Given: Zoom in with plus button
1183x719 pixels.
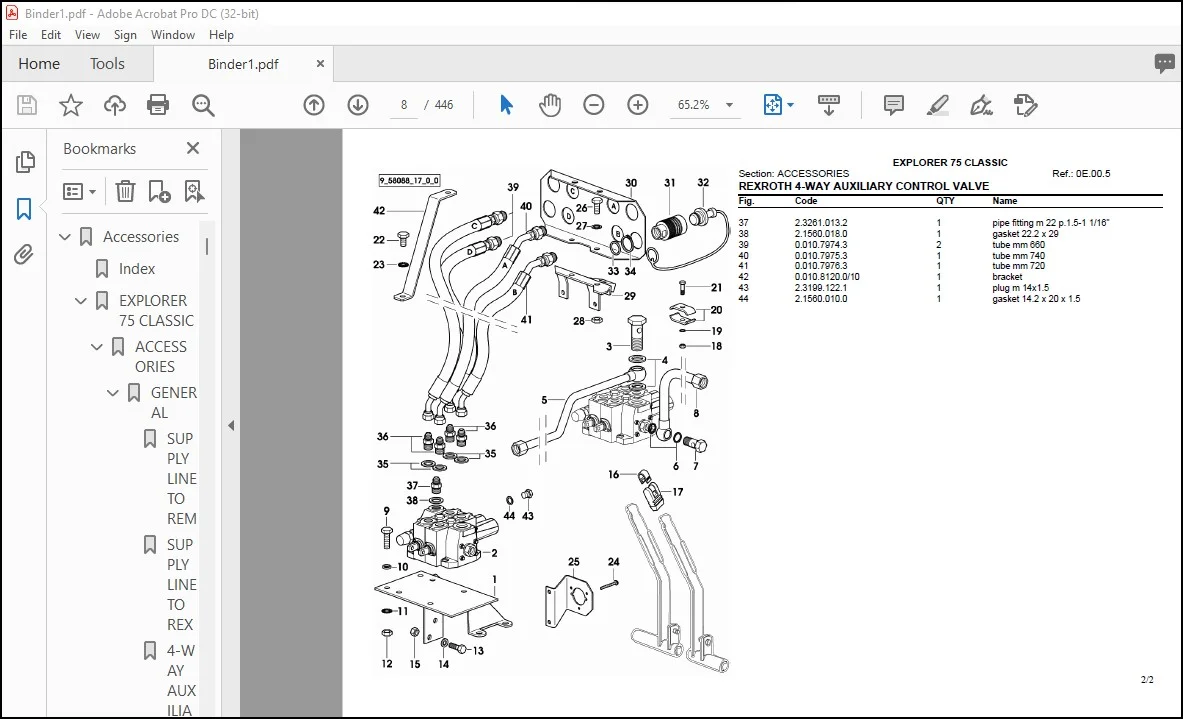Looking at the screenshot, I should pyautogui.click(x=638, y=105).
